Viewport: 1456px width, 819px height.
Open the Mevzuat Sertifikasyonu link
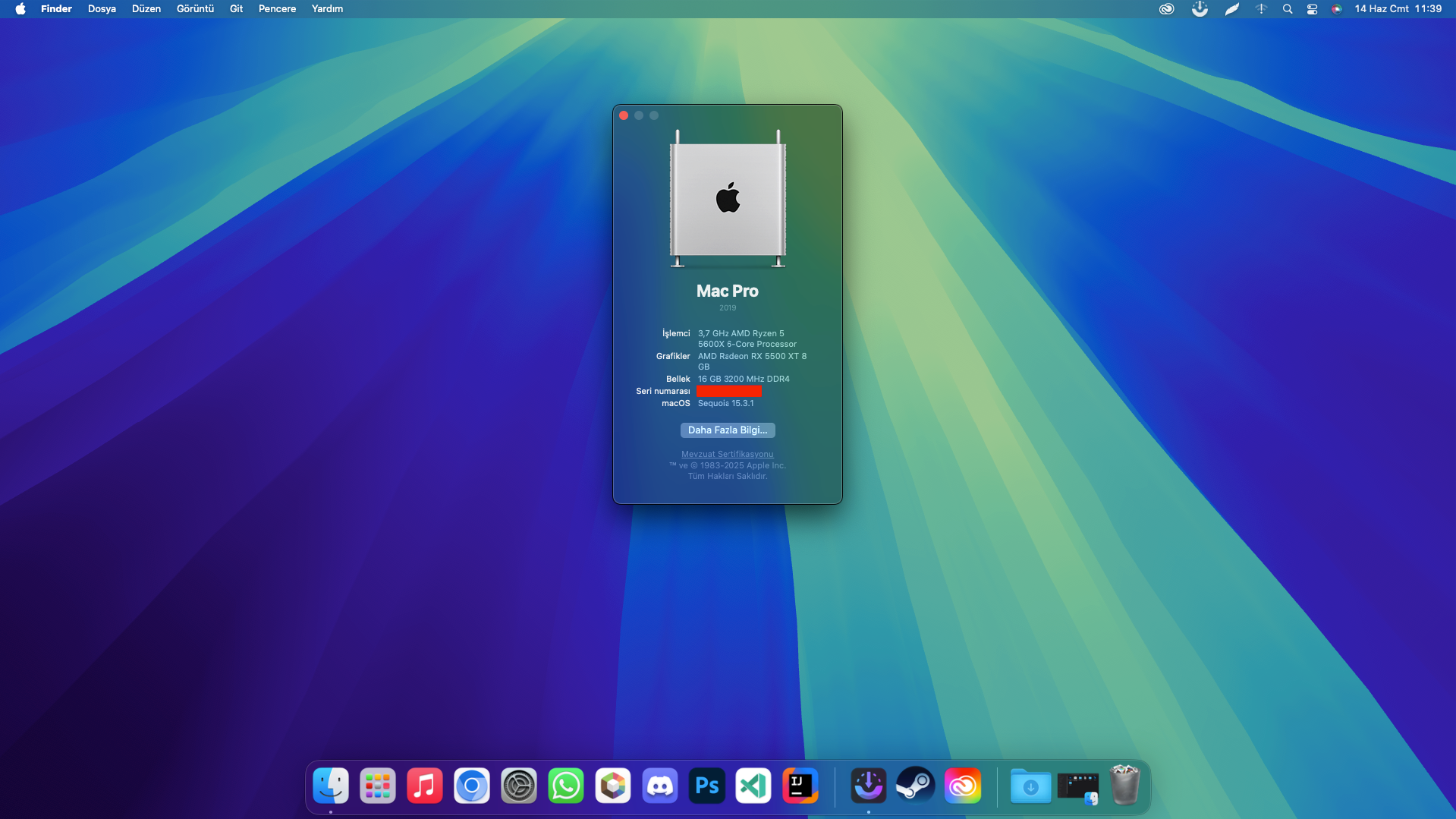click(728, 454)
